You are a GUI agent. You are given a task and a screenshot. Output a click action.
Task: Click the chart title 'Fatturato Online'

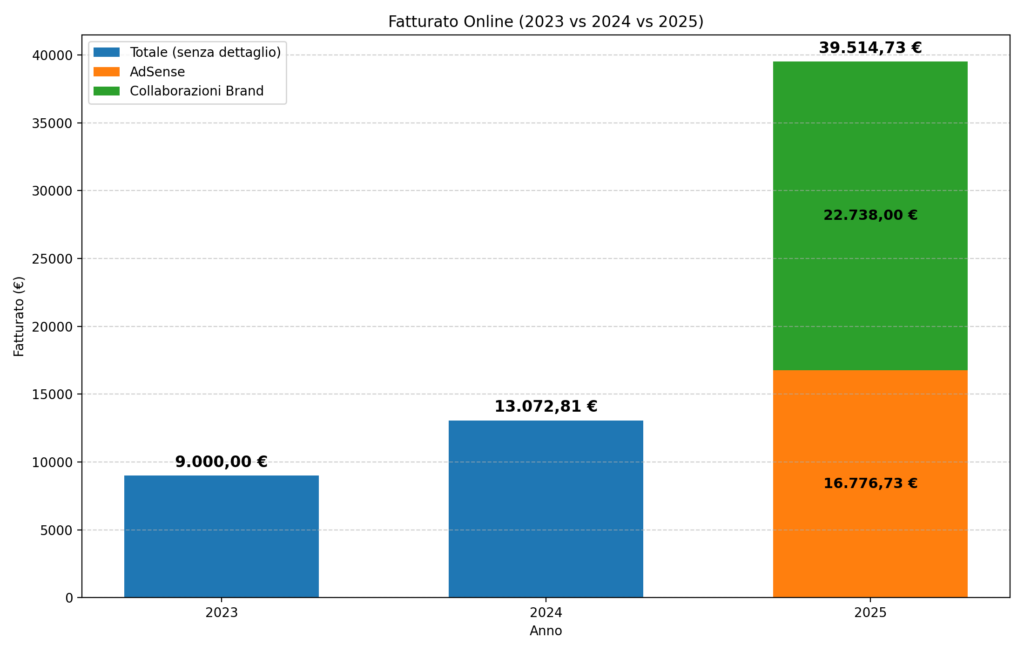pyautogui.click(x=545, y=21)
